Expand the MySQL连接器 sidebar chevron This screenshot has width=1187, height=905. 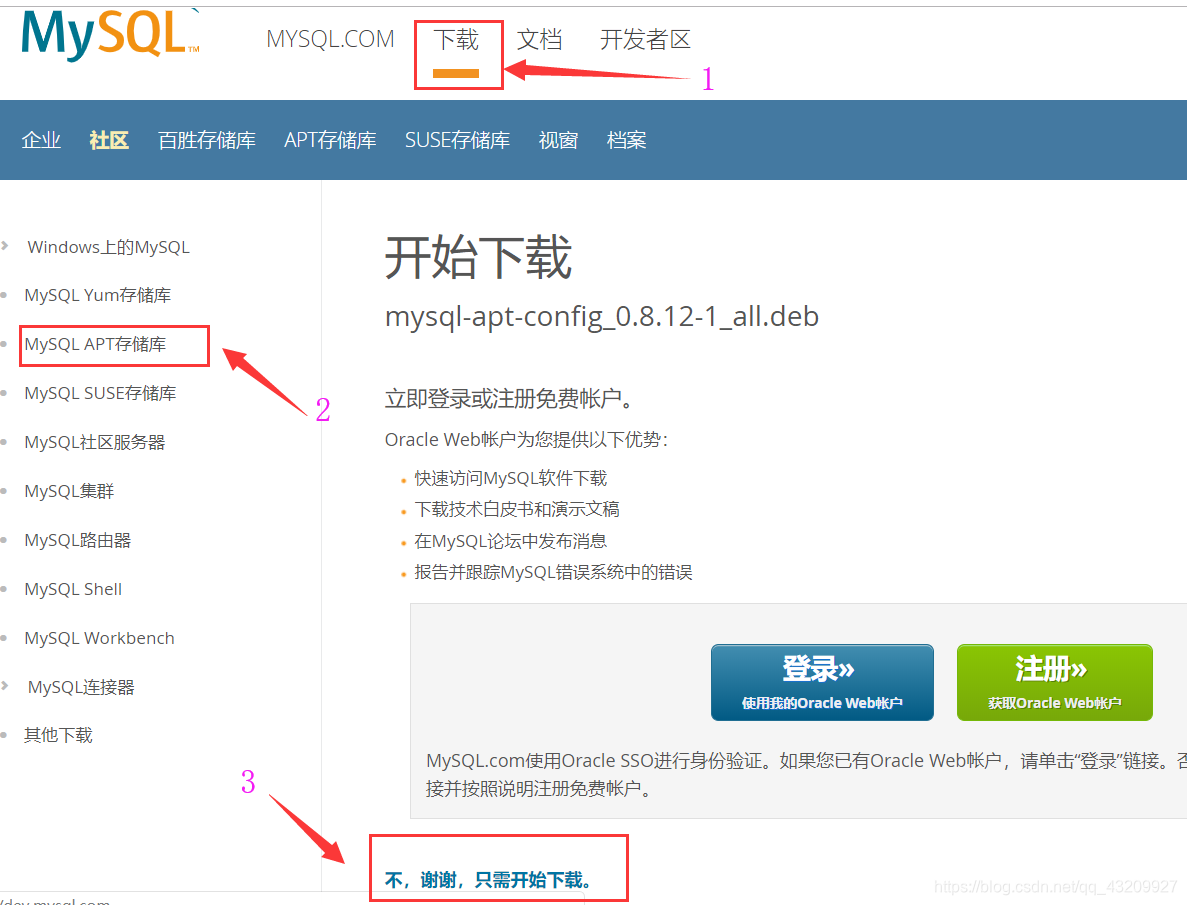[x=5, y=685]
